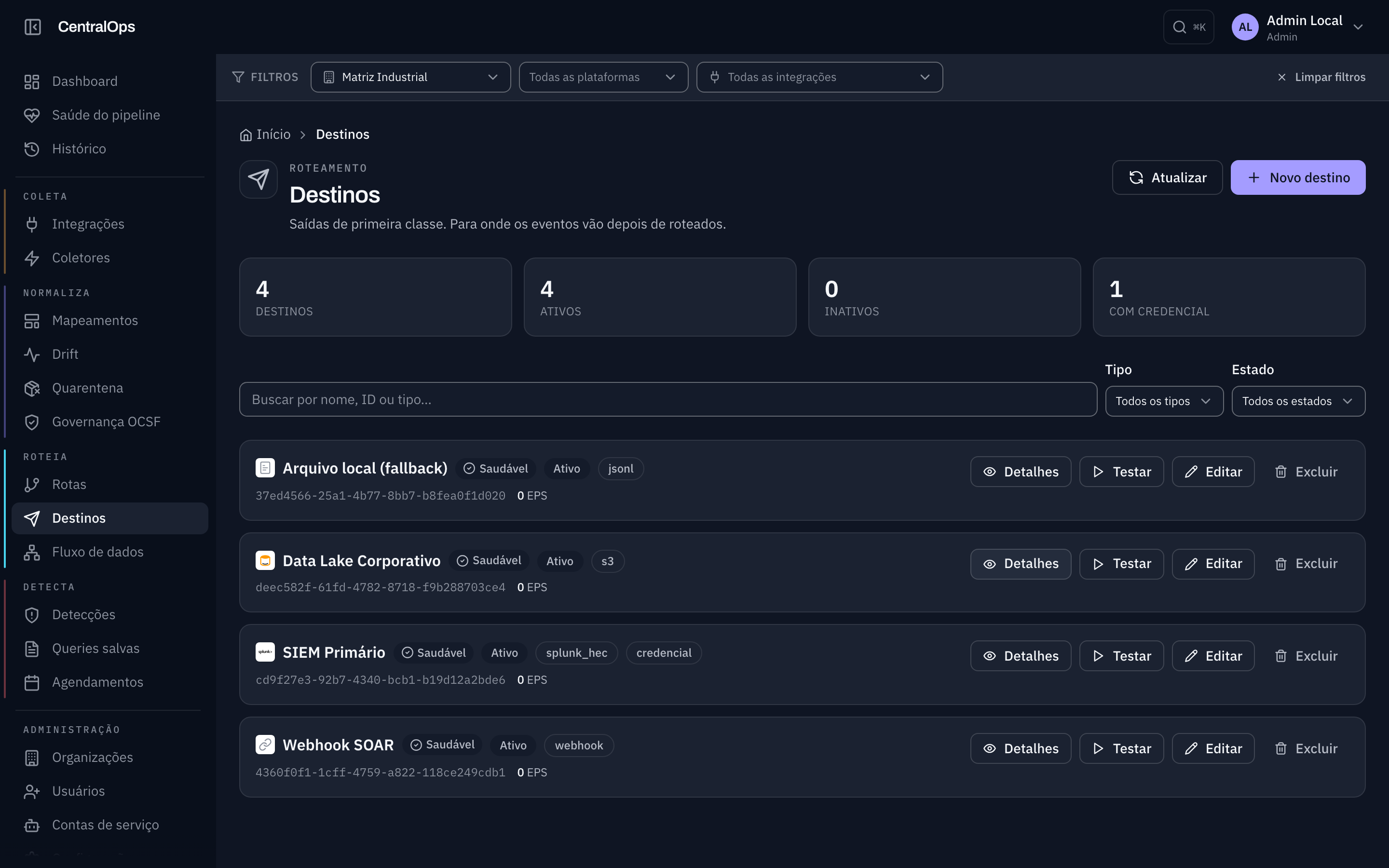
Task: Click Excluir trash for Arquivo local
Action: pos(1306,471)
